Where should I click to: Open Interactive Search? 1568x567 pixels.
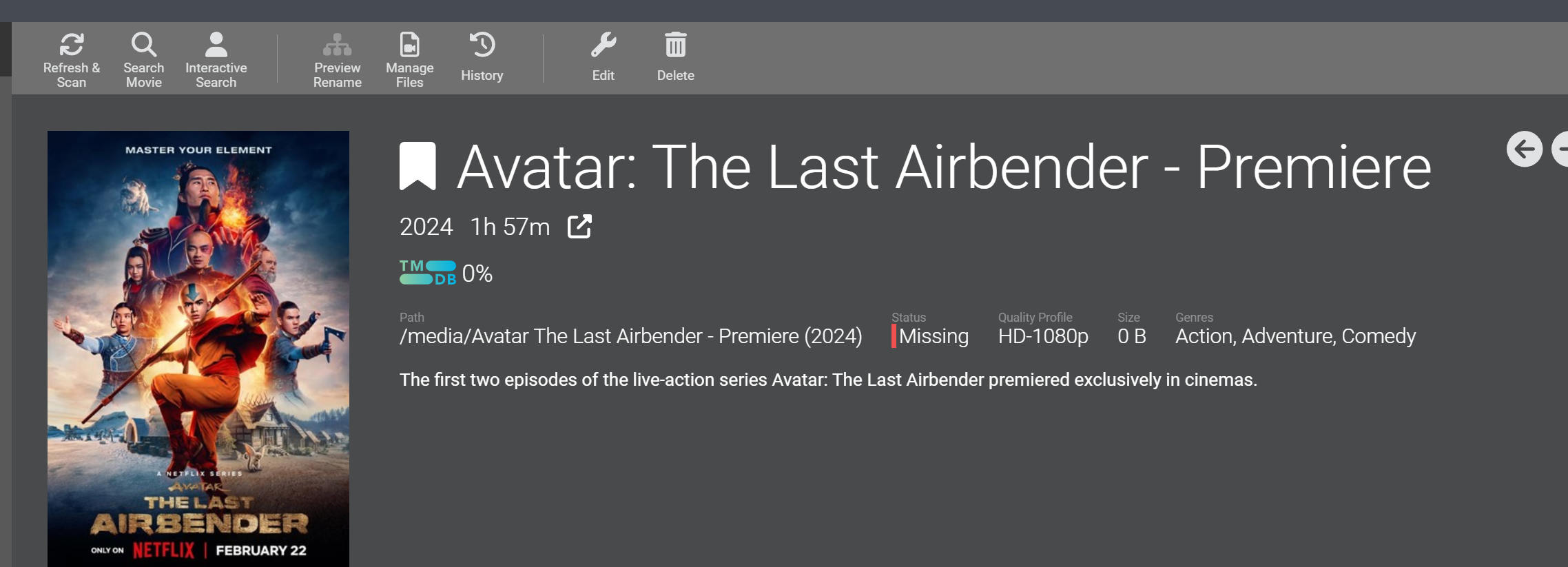point(216,45)
